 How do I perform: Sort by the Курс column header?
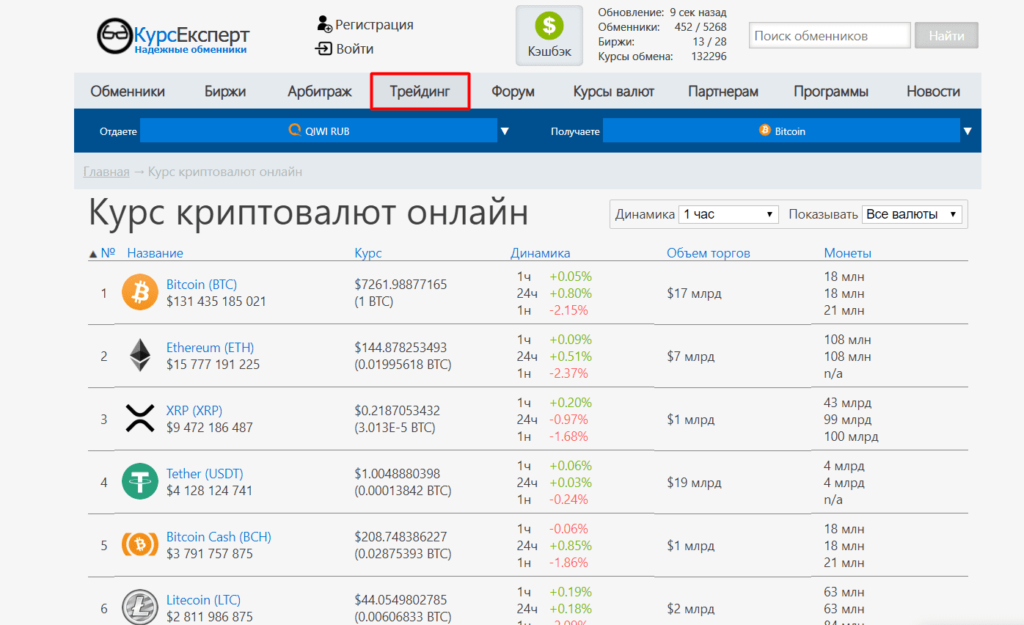point(368,253)
